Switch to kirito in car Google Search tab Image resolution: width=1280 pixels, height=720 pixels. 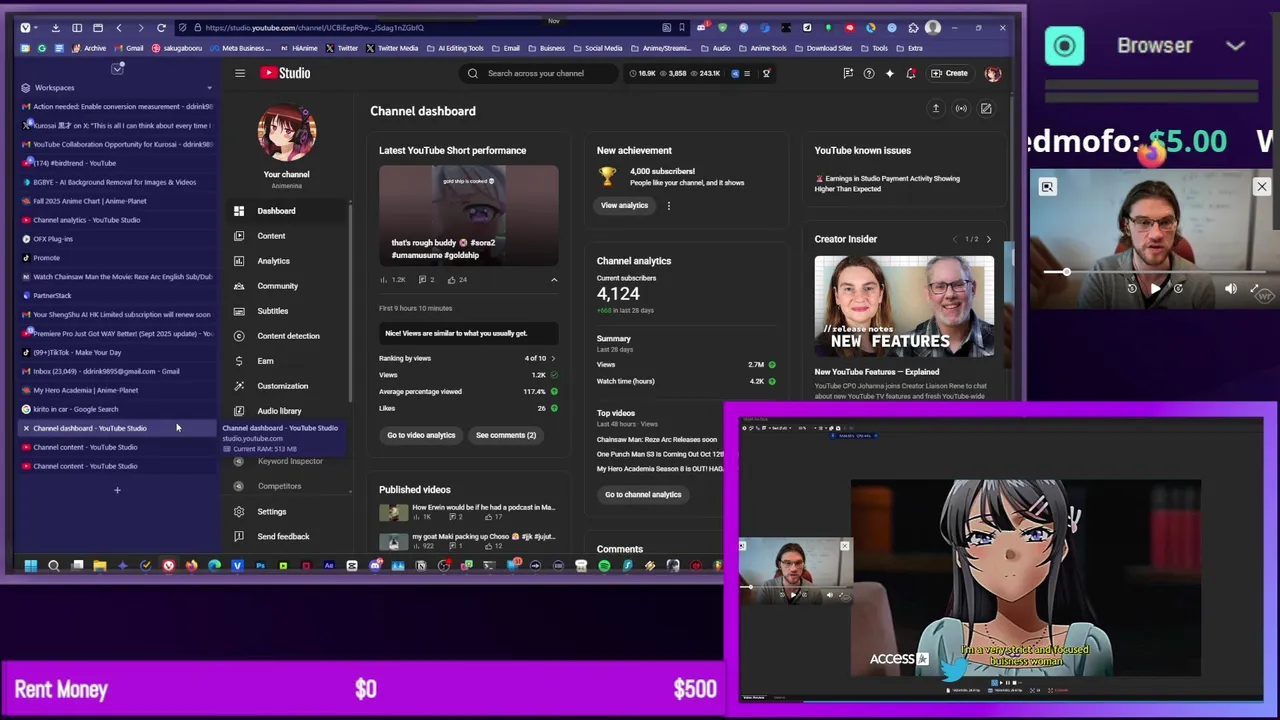117,409
